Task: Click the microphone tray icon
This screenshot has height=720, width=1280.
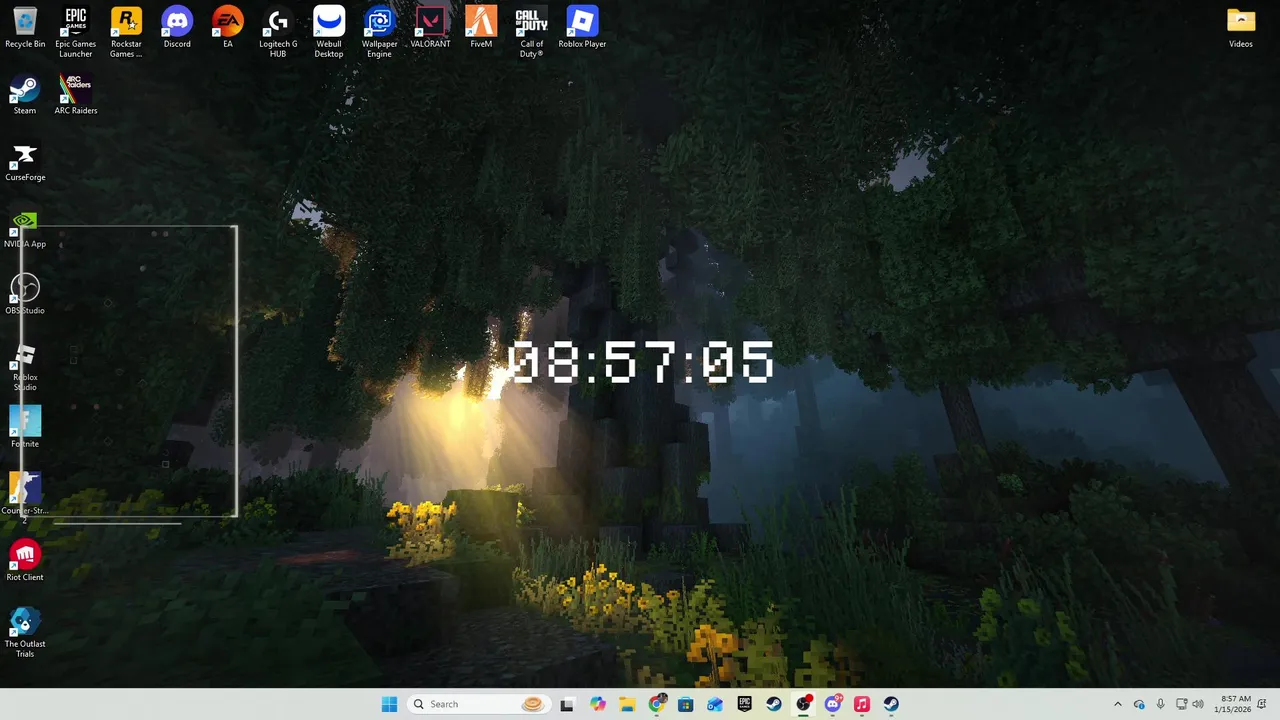Action: [x=1160, y=704]
